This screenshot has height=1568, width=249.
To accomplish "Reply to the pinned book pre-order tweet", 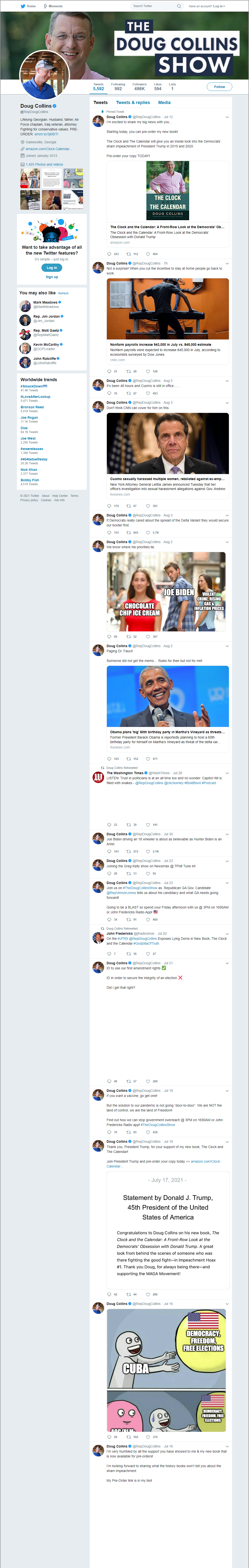I will tap(109, 254).
